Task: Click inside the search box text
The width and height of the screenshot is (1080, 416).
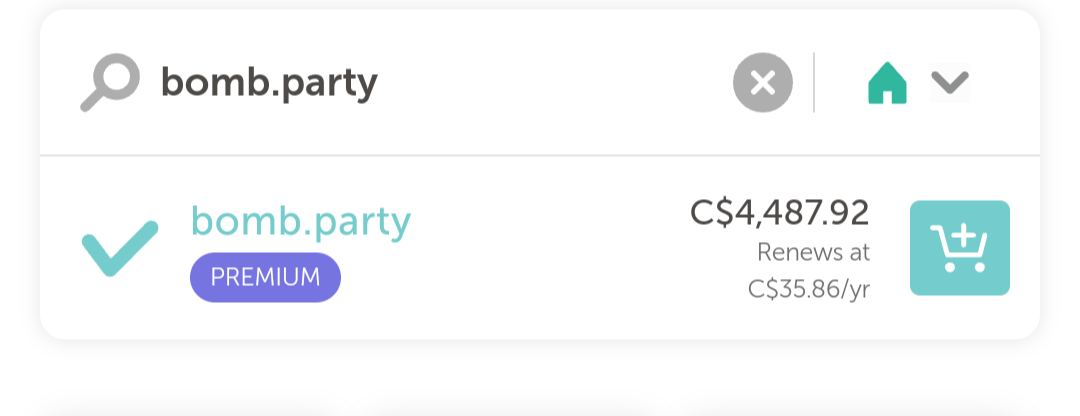Action: tap(269, 84)
